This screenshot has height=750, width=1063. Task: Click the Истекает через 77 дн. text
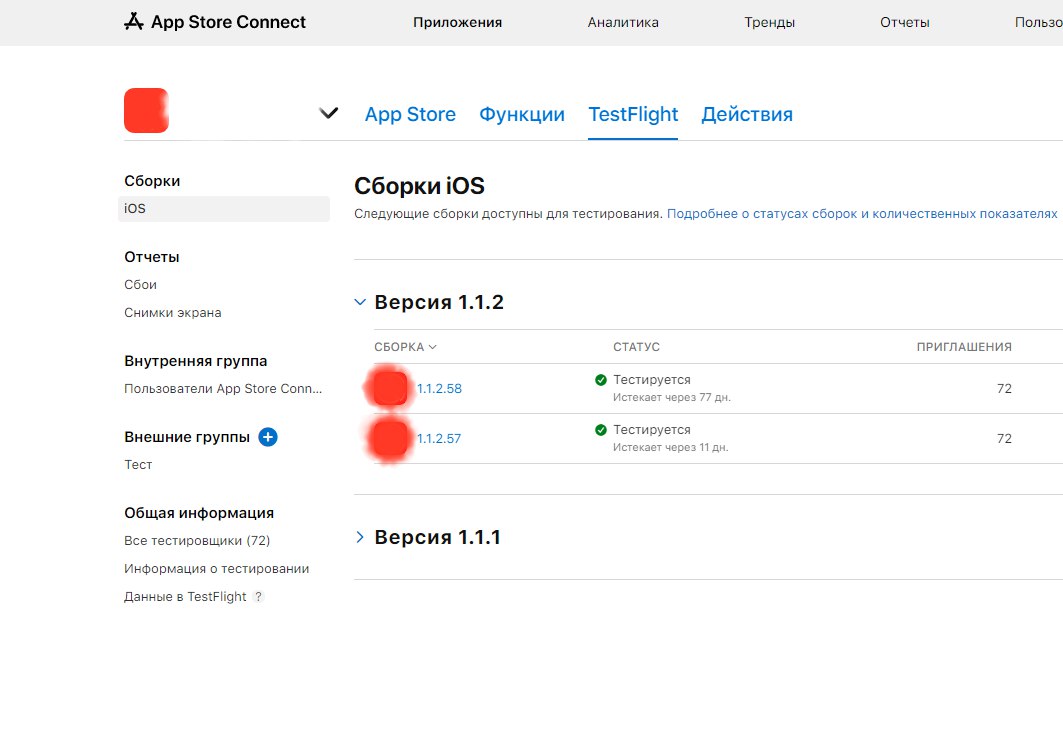pos(672,397)
